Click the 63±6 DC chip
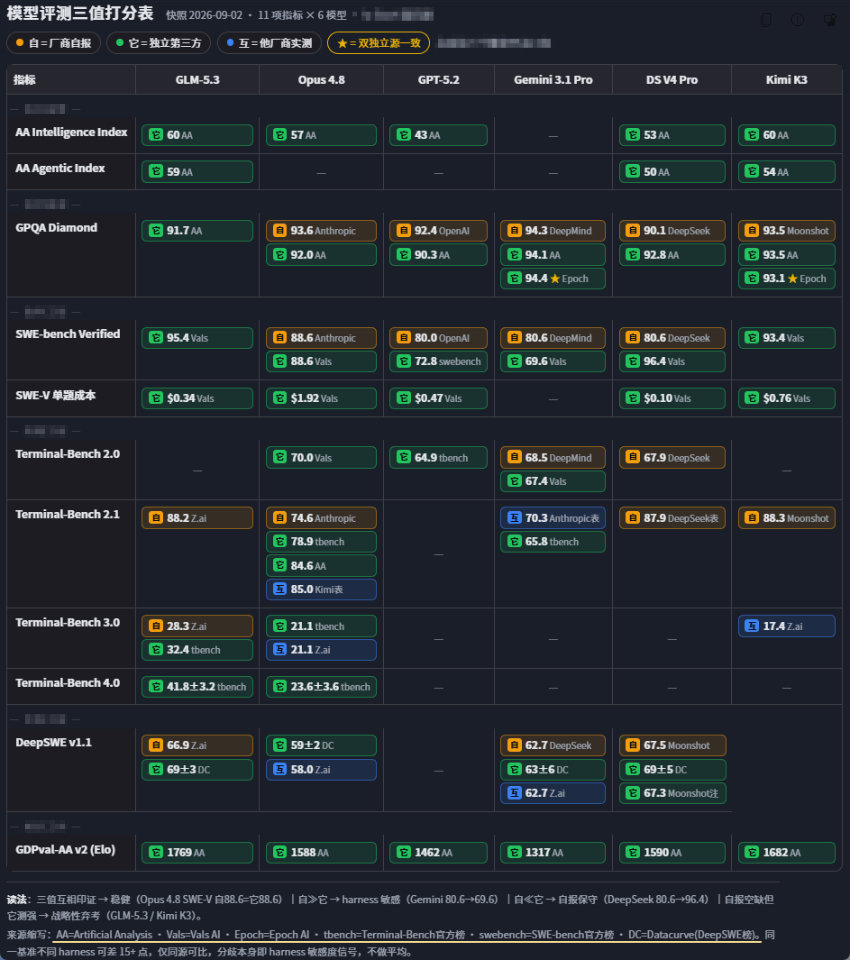Image resolution: width=850 pixels, height=960 pixels. pyautogui.click(x=553, y=770)
